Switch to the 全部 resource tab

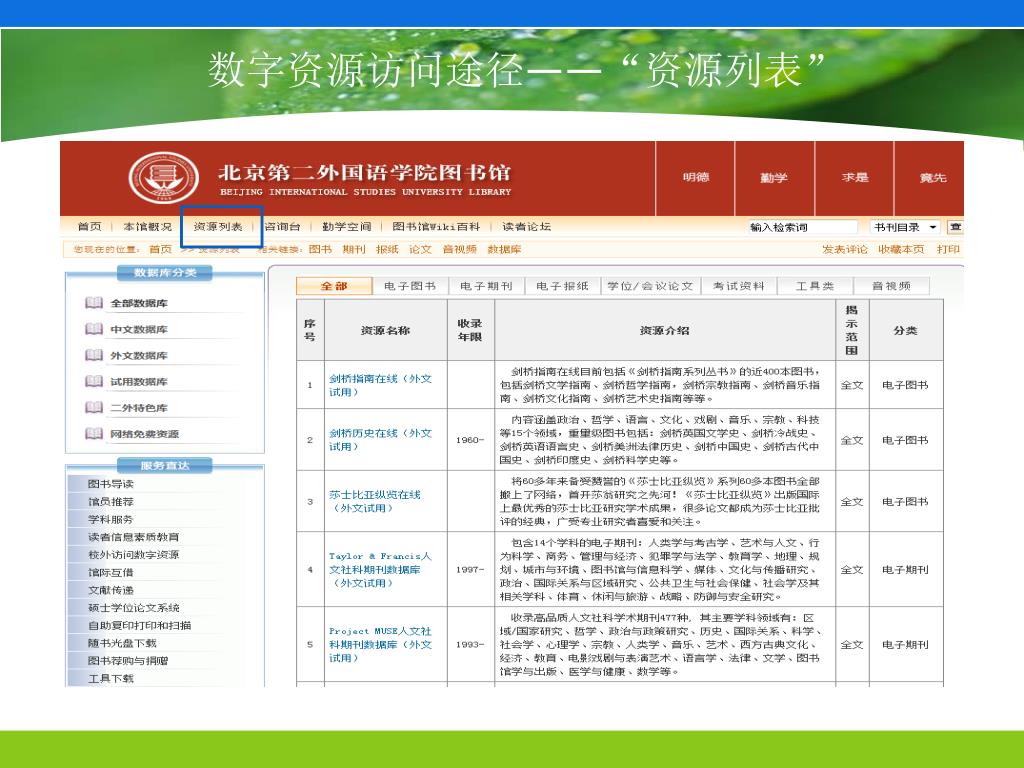click(x=334, y=286)
